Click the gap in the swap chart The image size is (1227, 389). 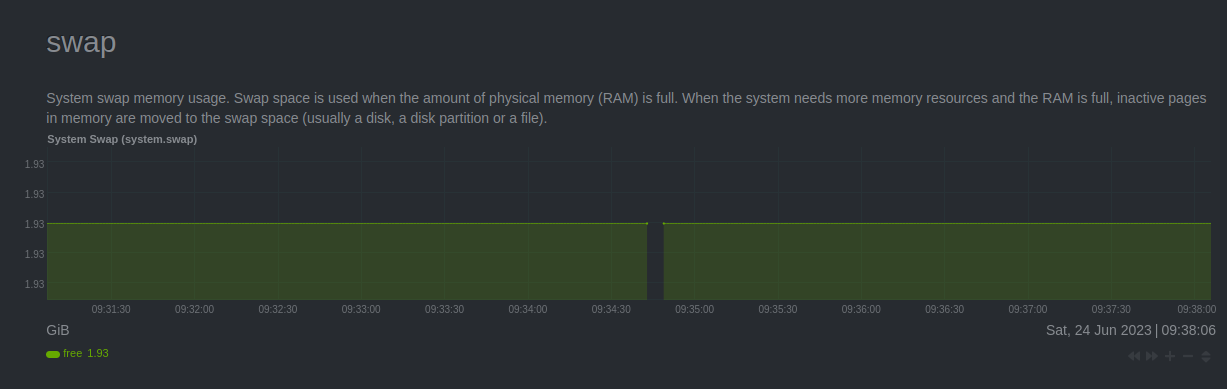(x=655, y=261)
